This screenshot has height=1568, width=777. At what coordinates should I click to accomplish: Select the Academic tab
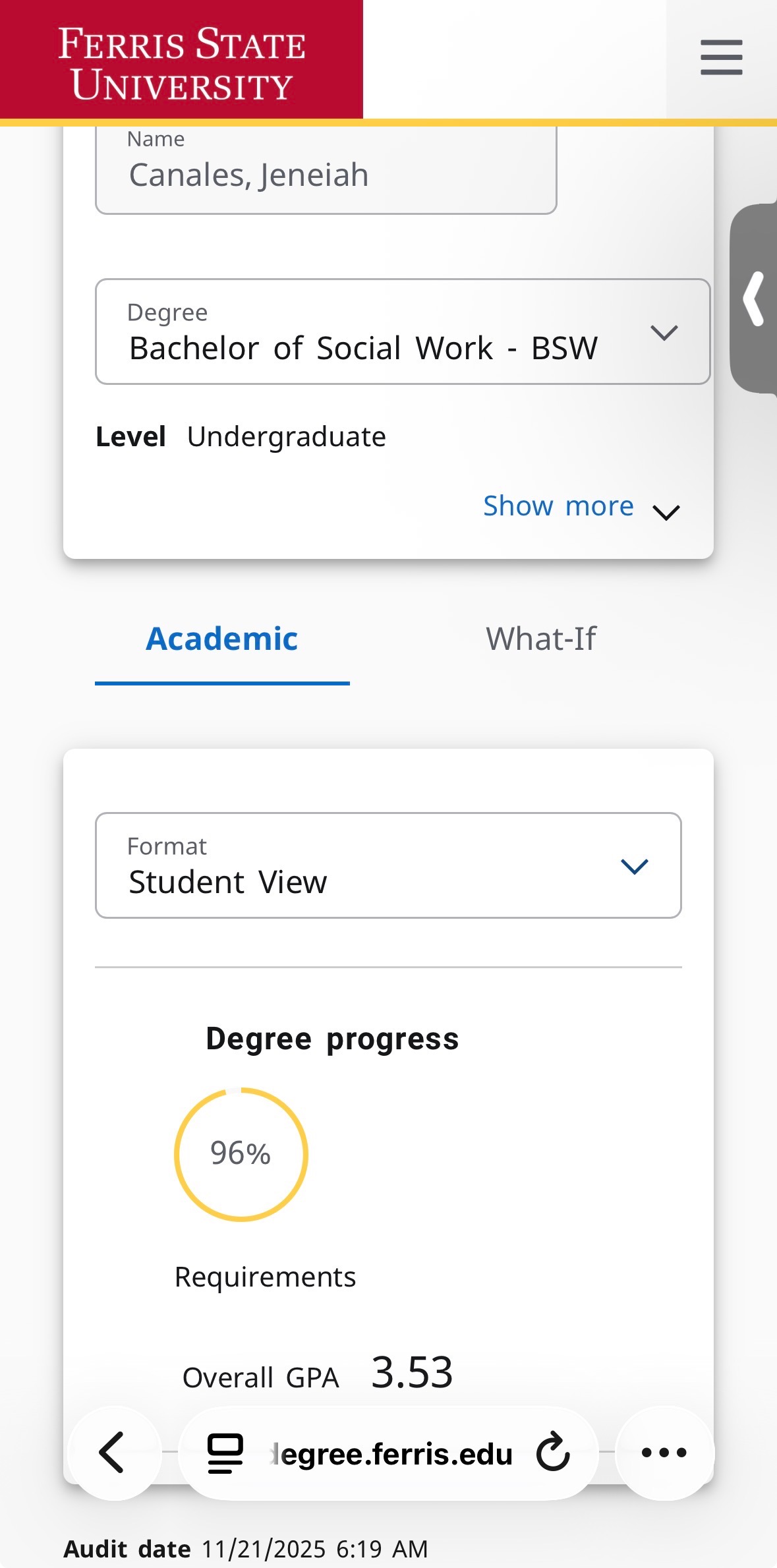point(222,639)
